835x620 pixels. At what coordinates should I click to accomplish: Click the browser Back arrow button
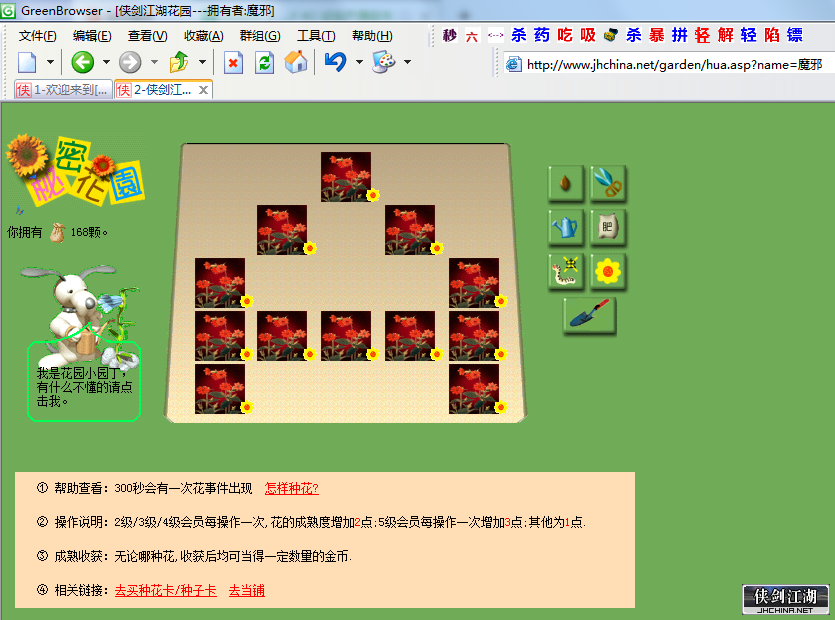coord(83,62)
